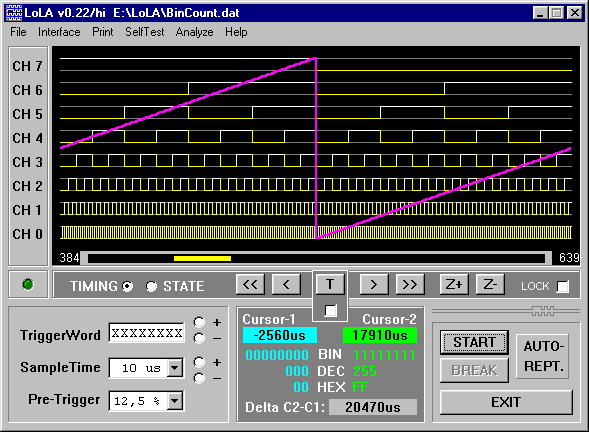Zoom out with the Z- button

pos(490,285)
